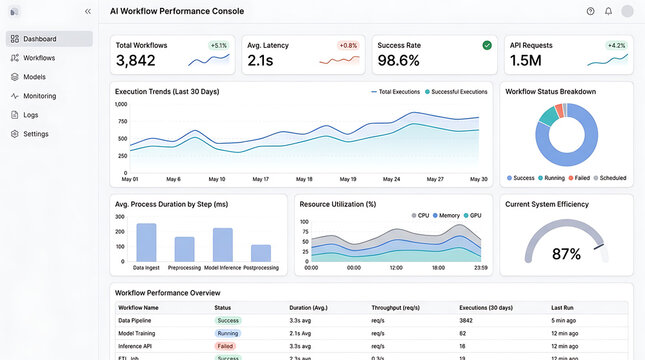Click Running status badge for Model Training

pyautogui.click(x=228, y=333)
